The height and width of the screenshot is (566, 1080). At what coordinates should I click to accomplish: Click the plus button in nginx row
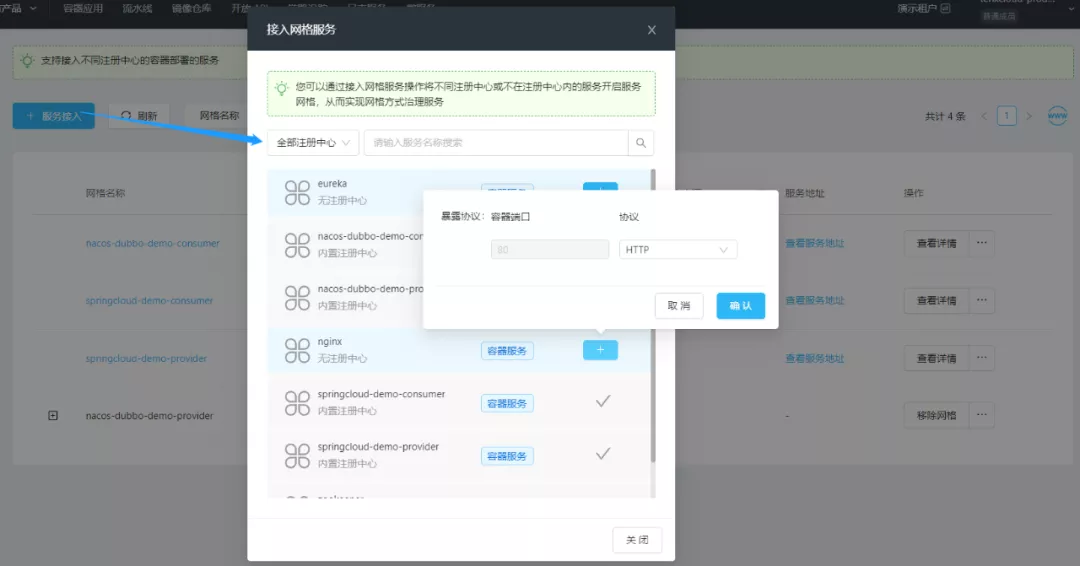600,350
